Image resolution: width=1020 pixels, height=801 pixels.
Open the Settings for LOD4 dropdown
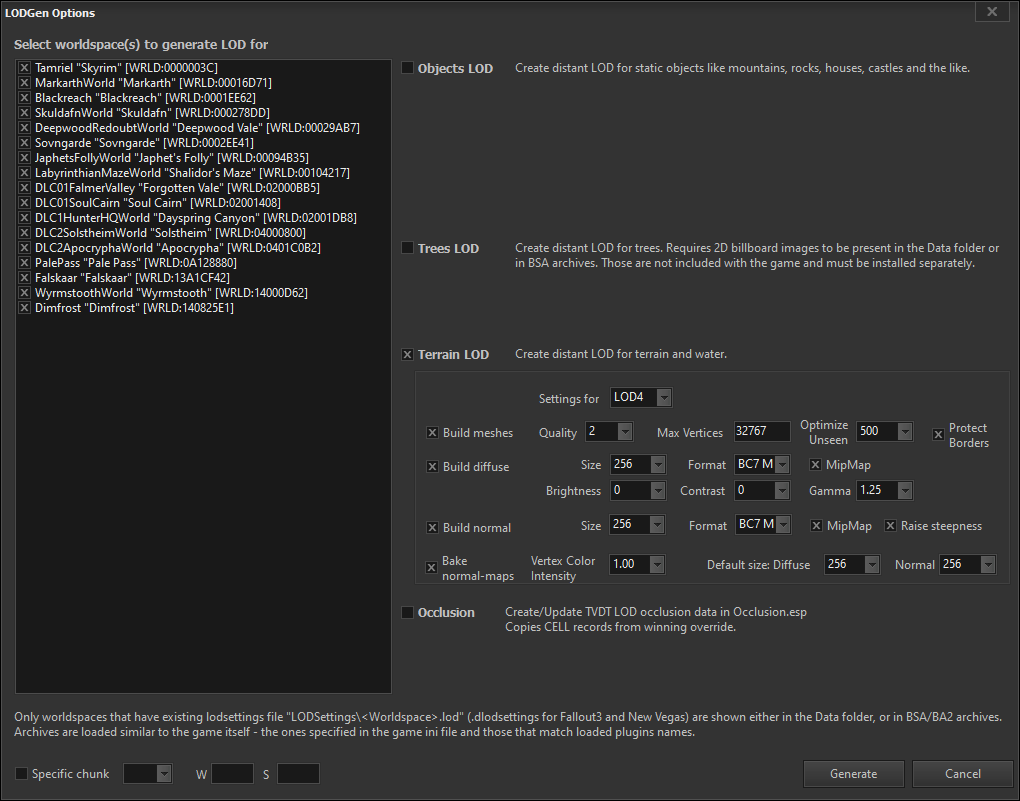pyautogui.click(x=641, y=398)
